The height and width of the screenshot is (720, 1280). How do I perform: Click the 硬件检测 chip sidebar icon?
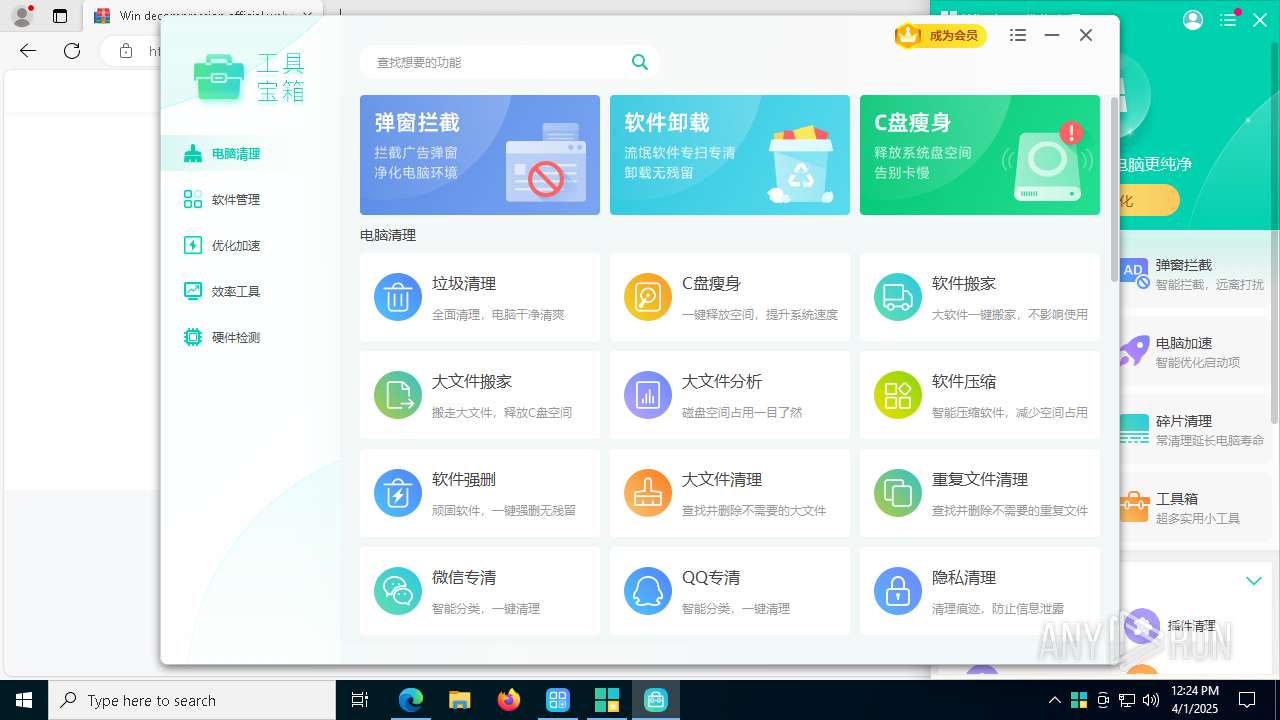coord(193,337)
